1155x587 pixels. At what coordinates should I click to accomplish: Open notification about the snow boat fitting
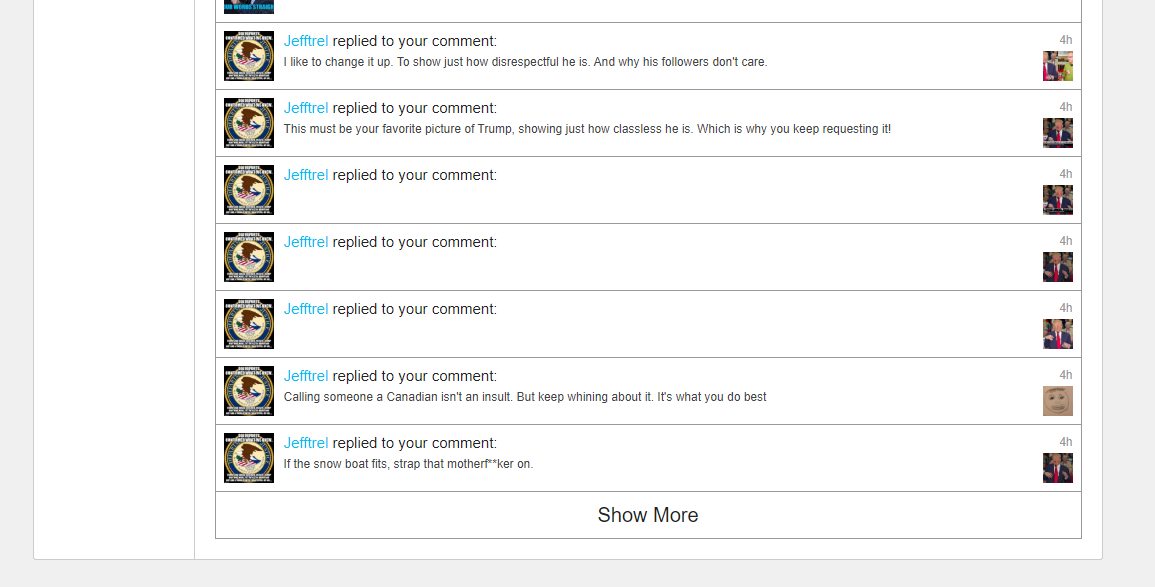tap(408, 464)
